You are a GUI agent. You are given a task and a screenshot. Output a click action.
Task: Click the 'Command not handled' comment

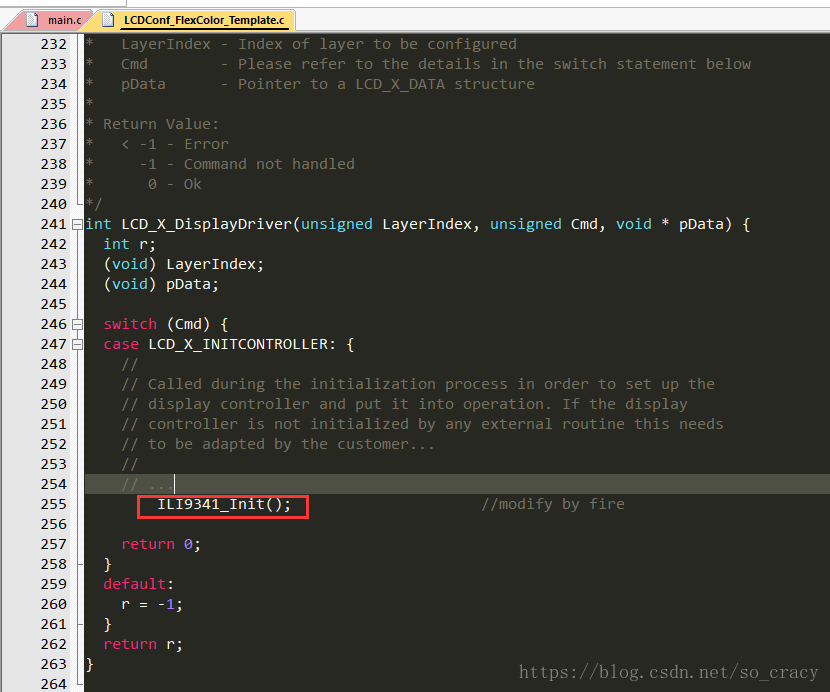269,164
